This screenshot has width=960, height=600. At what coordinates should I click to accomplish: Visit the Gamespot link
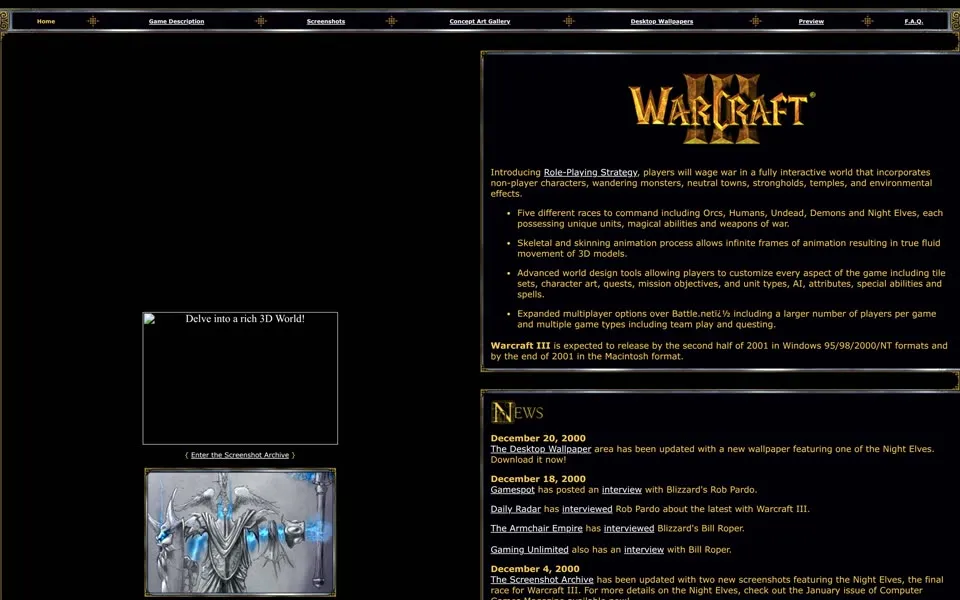(x=512, y=490)
